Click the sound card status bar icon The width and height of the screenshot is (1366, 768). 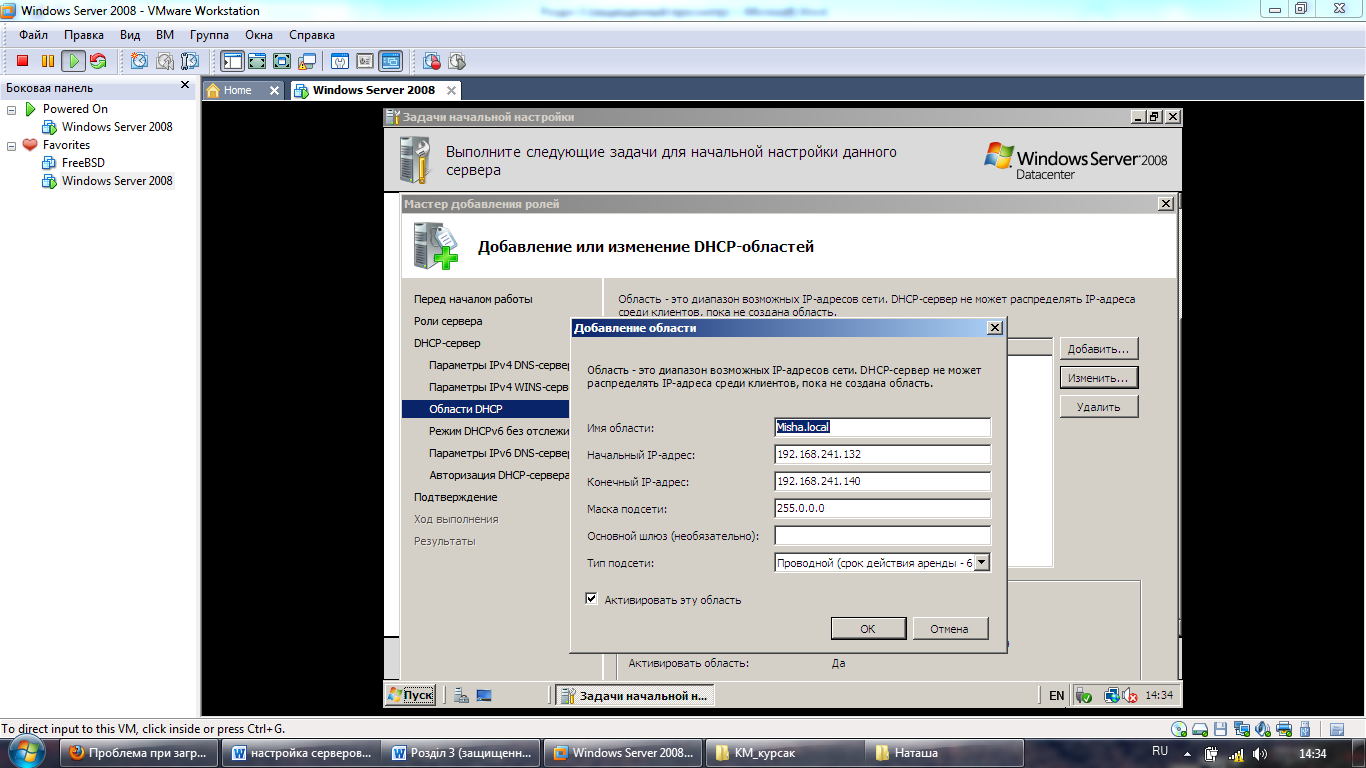(1264, 729)
